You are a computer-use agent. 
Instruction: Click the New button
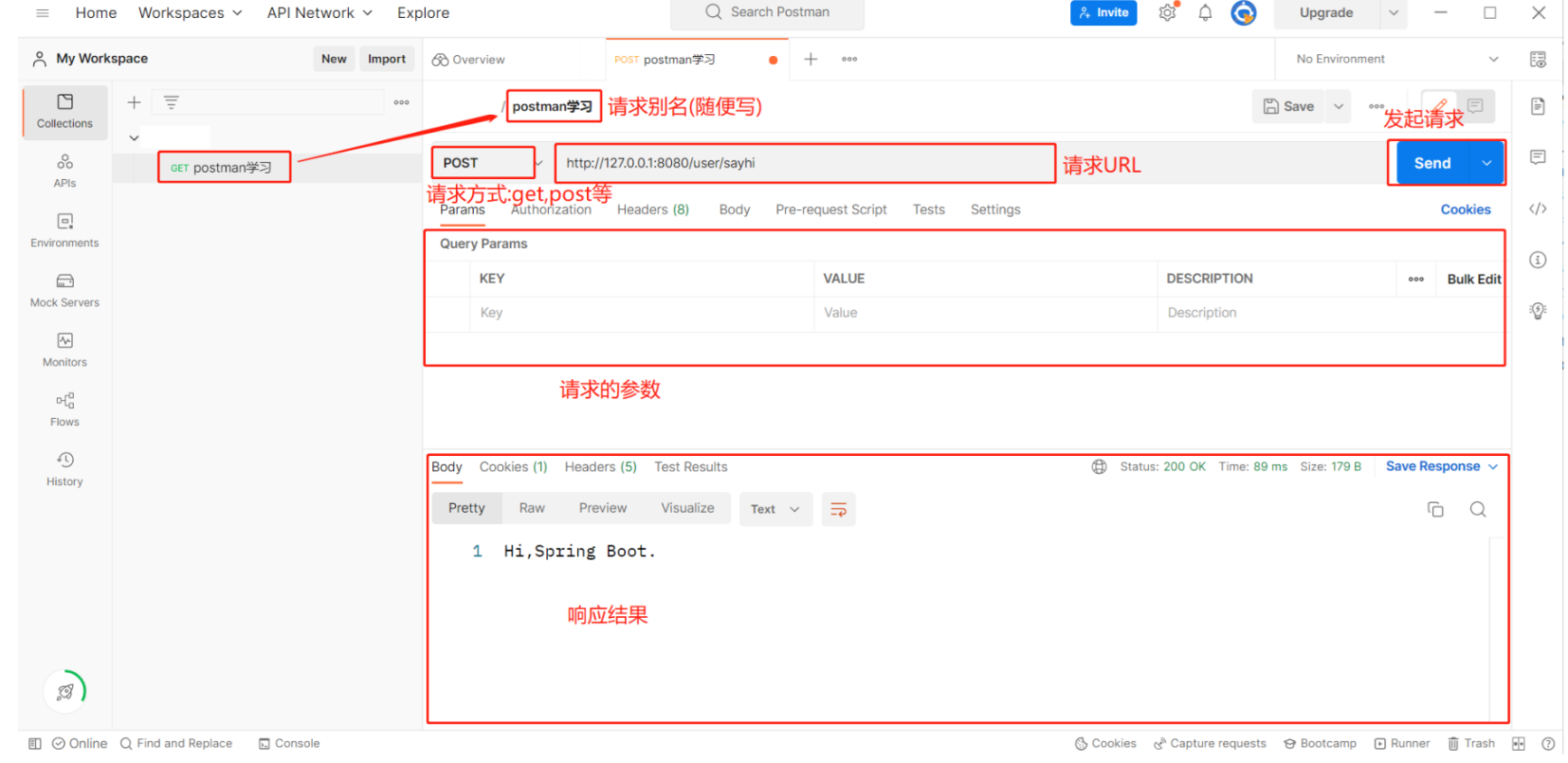pos(334,59)
